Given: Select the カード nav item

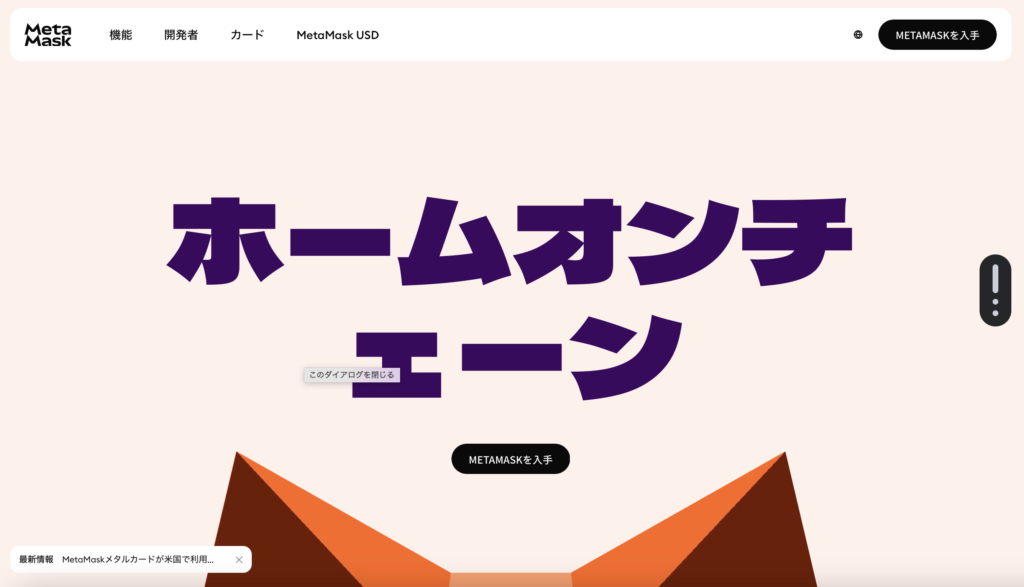Looking at the screenshot, I should click(247, 35).
